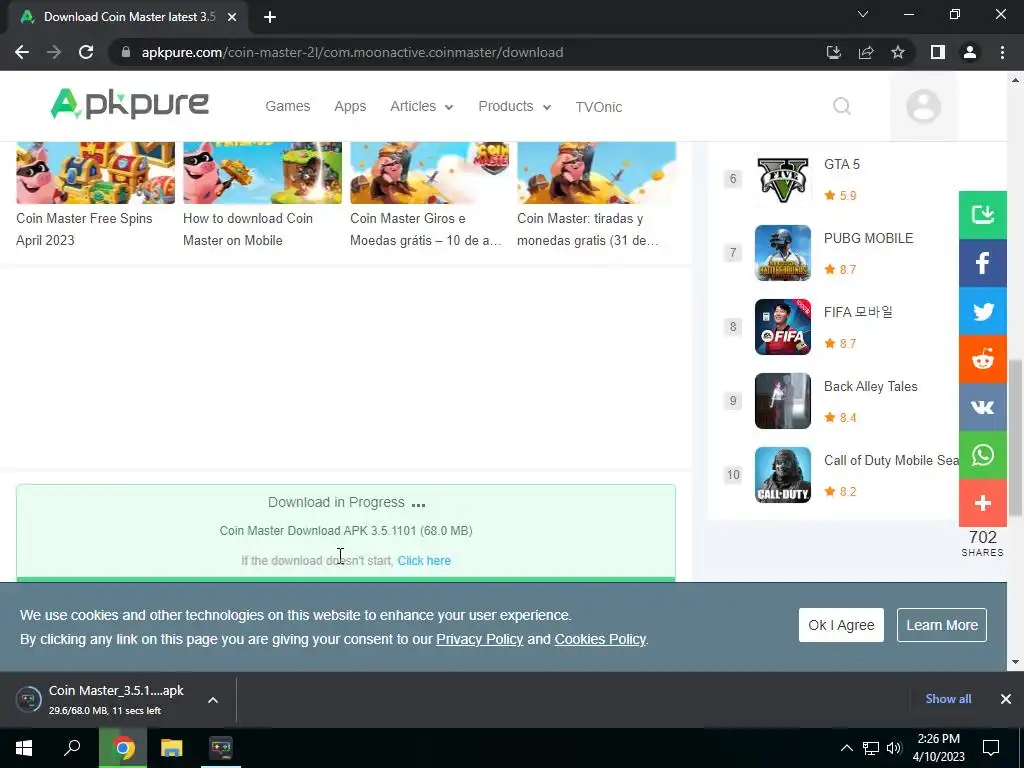Reload the apkpure page
Viewport: 1024px width, 768px height.
86,52
